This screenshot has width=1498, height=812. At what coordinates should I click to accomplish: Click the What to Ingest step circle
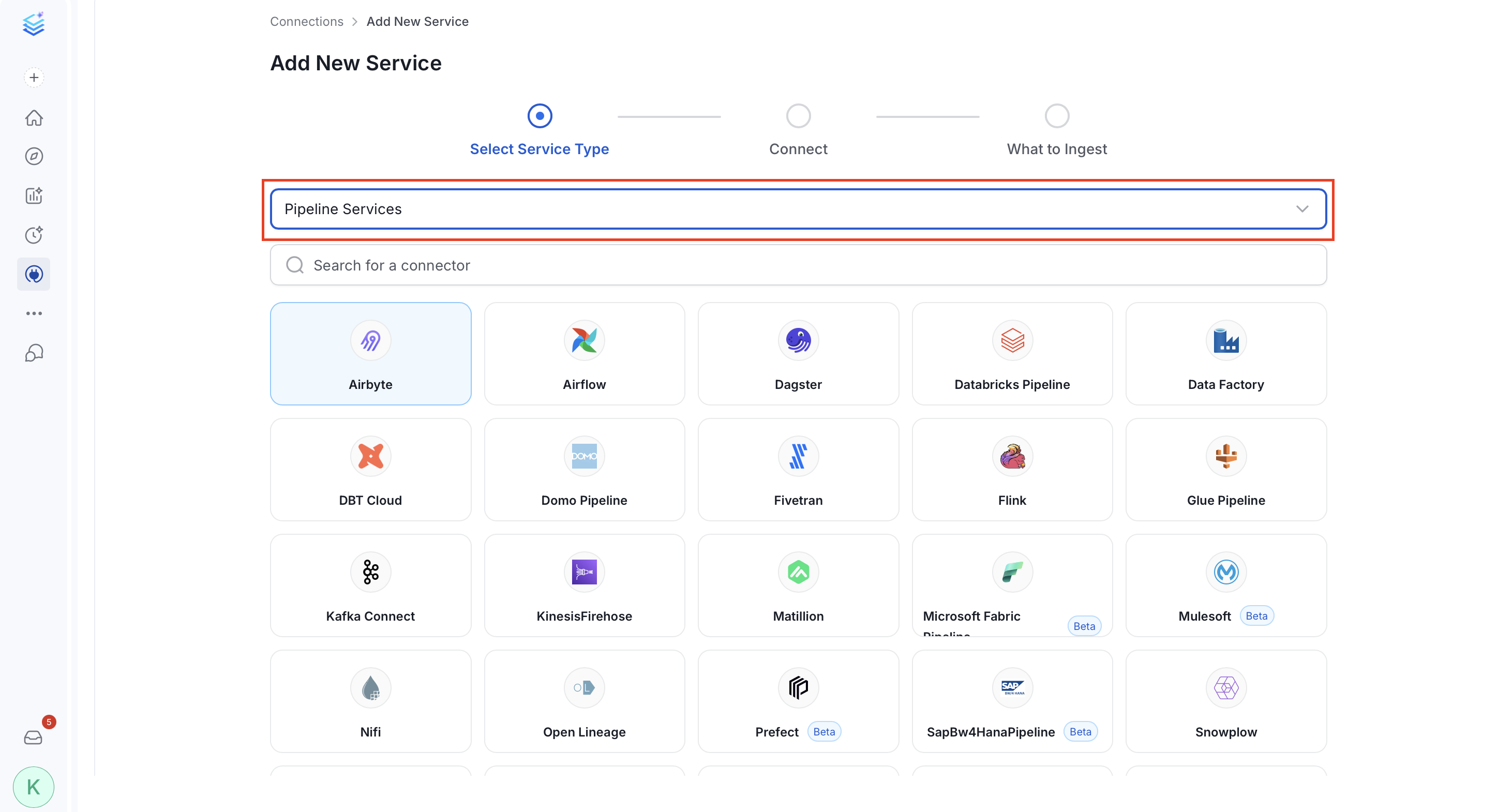coord(1057,116)
